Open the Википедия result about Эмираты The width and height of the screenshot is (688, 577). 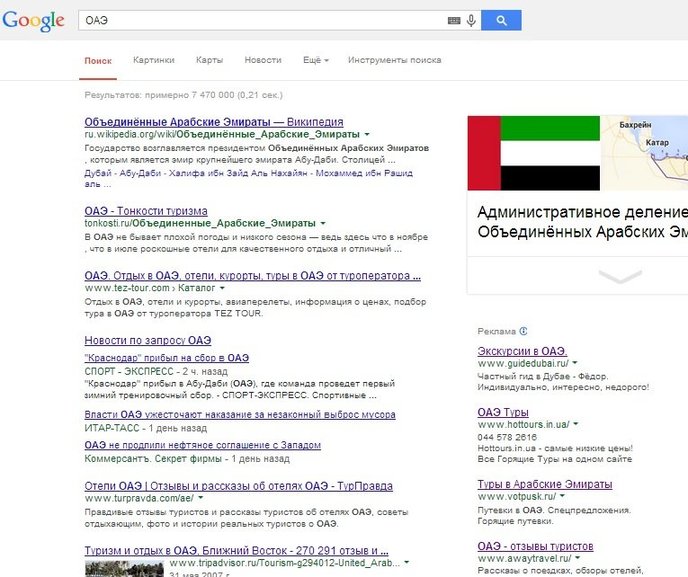(214, 122)
